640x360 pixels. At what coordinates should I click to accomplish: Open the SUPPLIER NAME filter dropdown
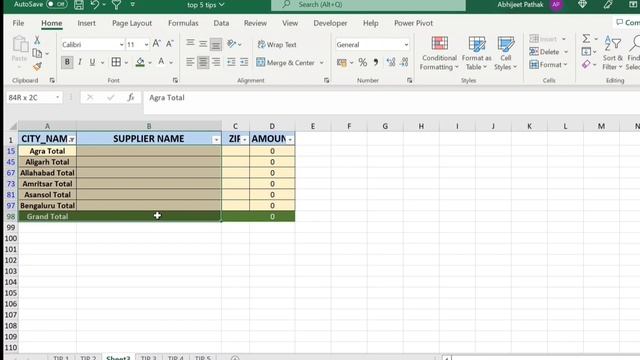tap(216, 140)
